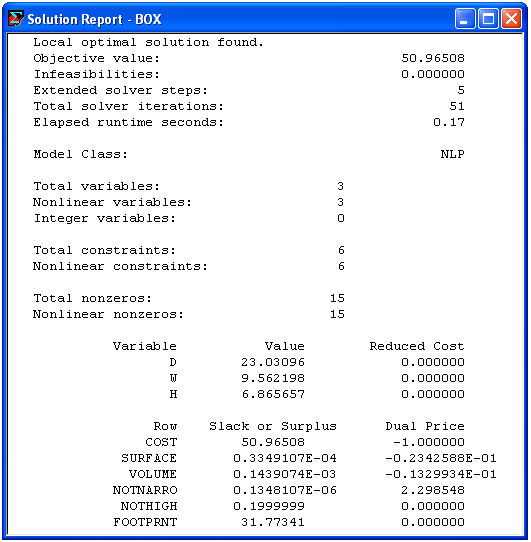This screenshot has width=531, height=542.
Task: Click the Dual Price column header
Action: 425,426
